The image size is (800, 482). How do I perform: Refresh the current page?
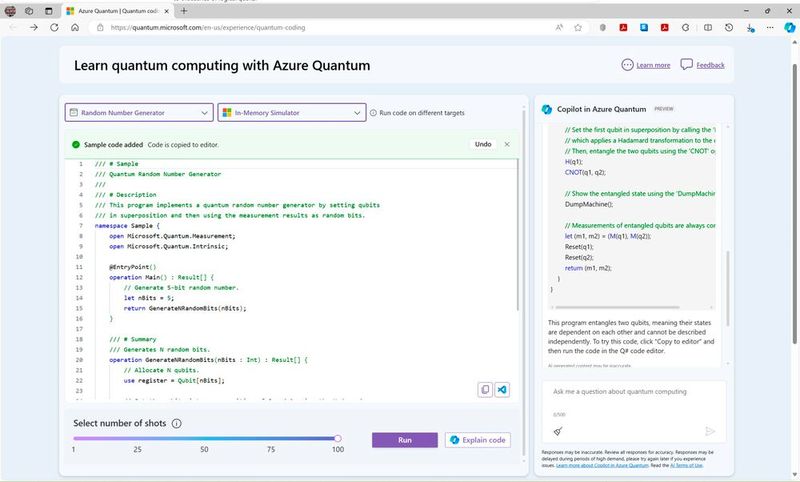54,28
